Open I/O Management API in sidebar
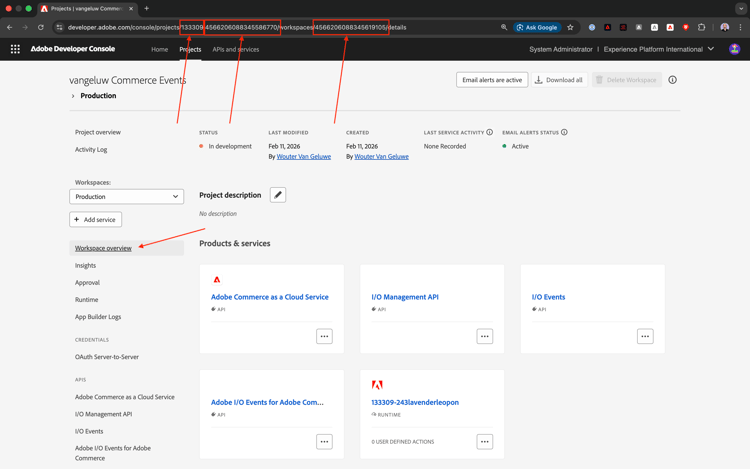Screen dimensions: 750x469 point(103,414)
